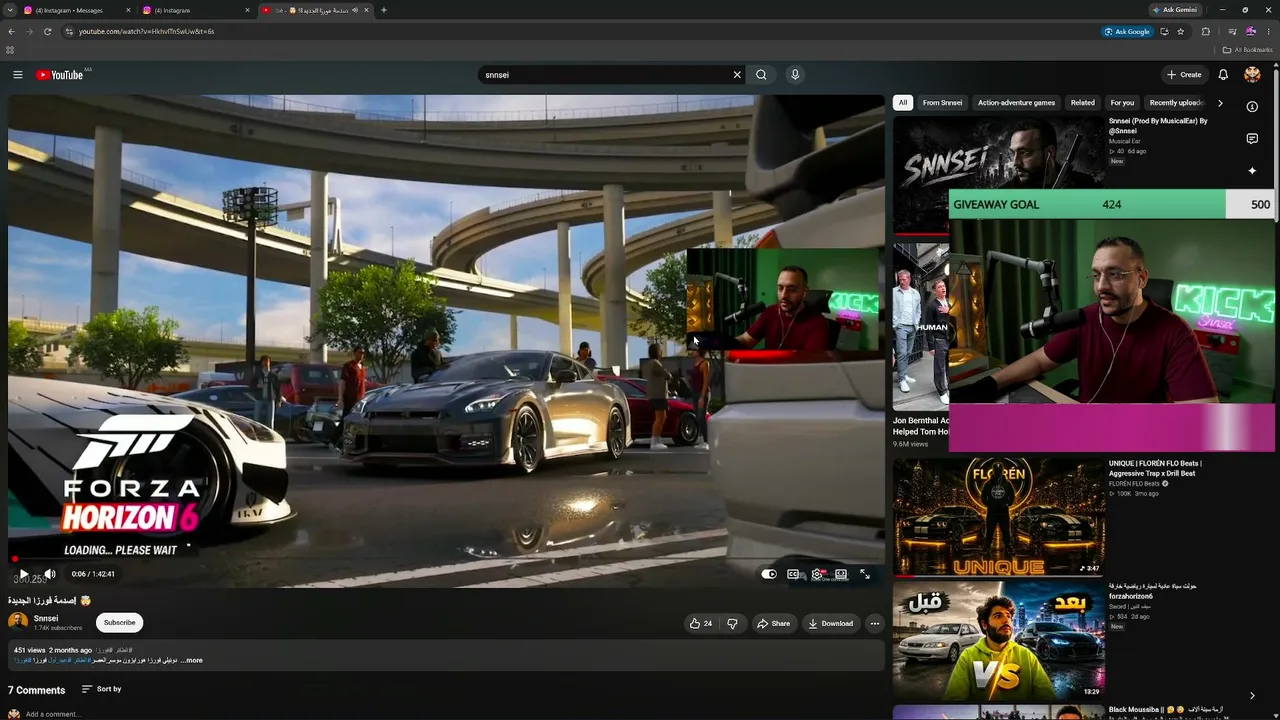Open the FLORÉN FLO Beats channel link

click(x=1135, y=484)
